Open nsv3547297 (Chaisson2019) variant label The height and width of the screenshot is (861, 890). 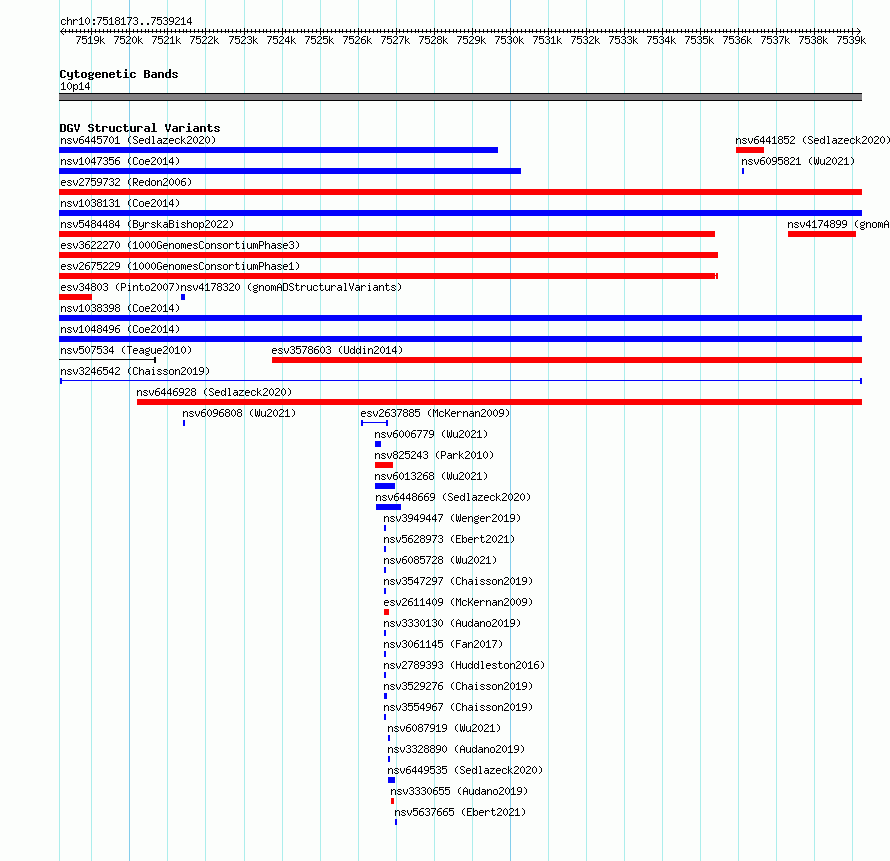(x=458, y=581)
